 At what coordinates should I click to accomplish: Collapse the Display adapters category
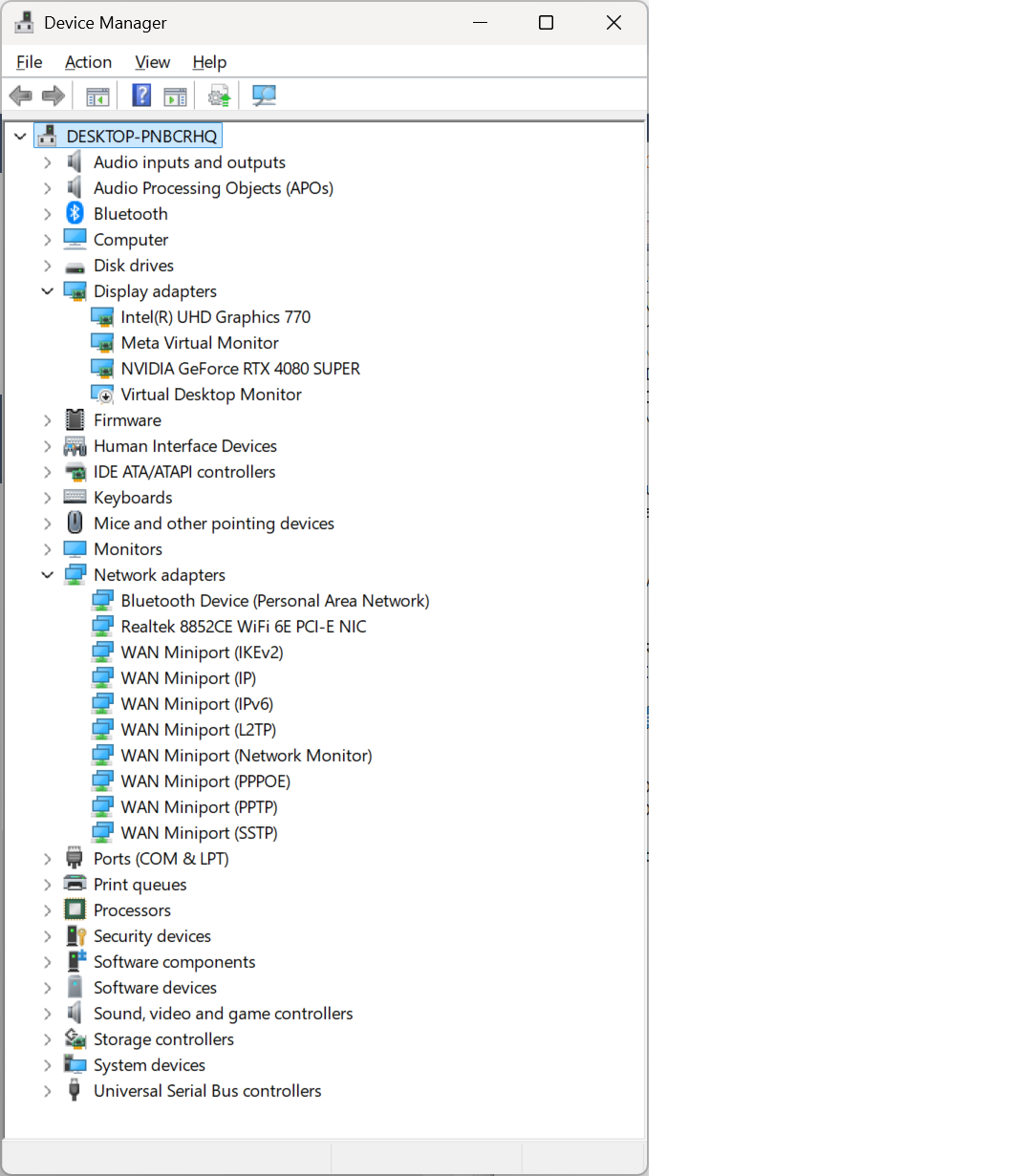click(x=47, y=291)
